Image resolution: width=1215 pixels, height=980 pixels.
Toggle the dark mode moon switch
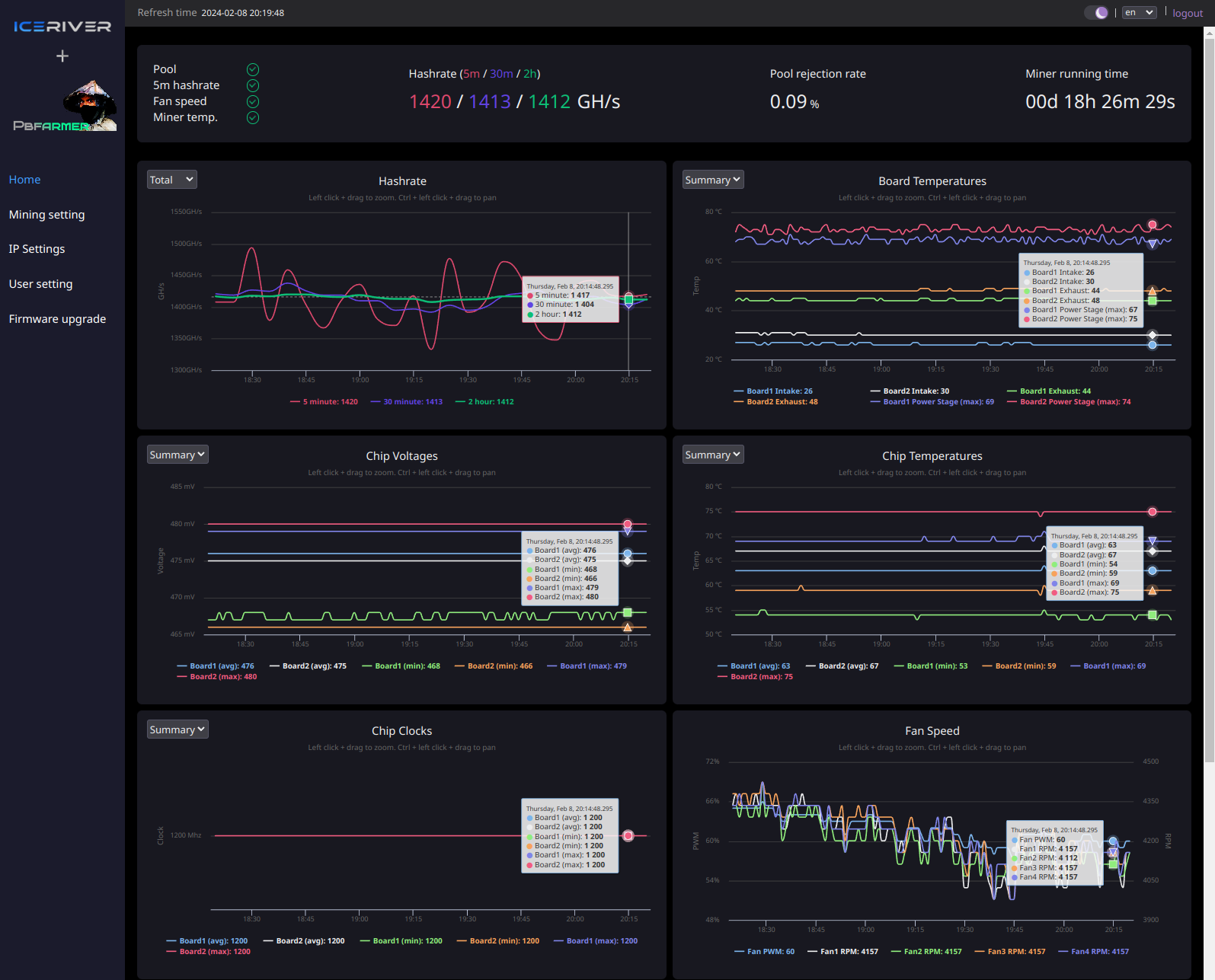click(x=1096, y=13)
